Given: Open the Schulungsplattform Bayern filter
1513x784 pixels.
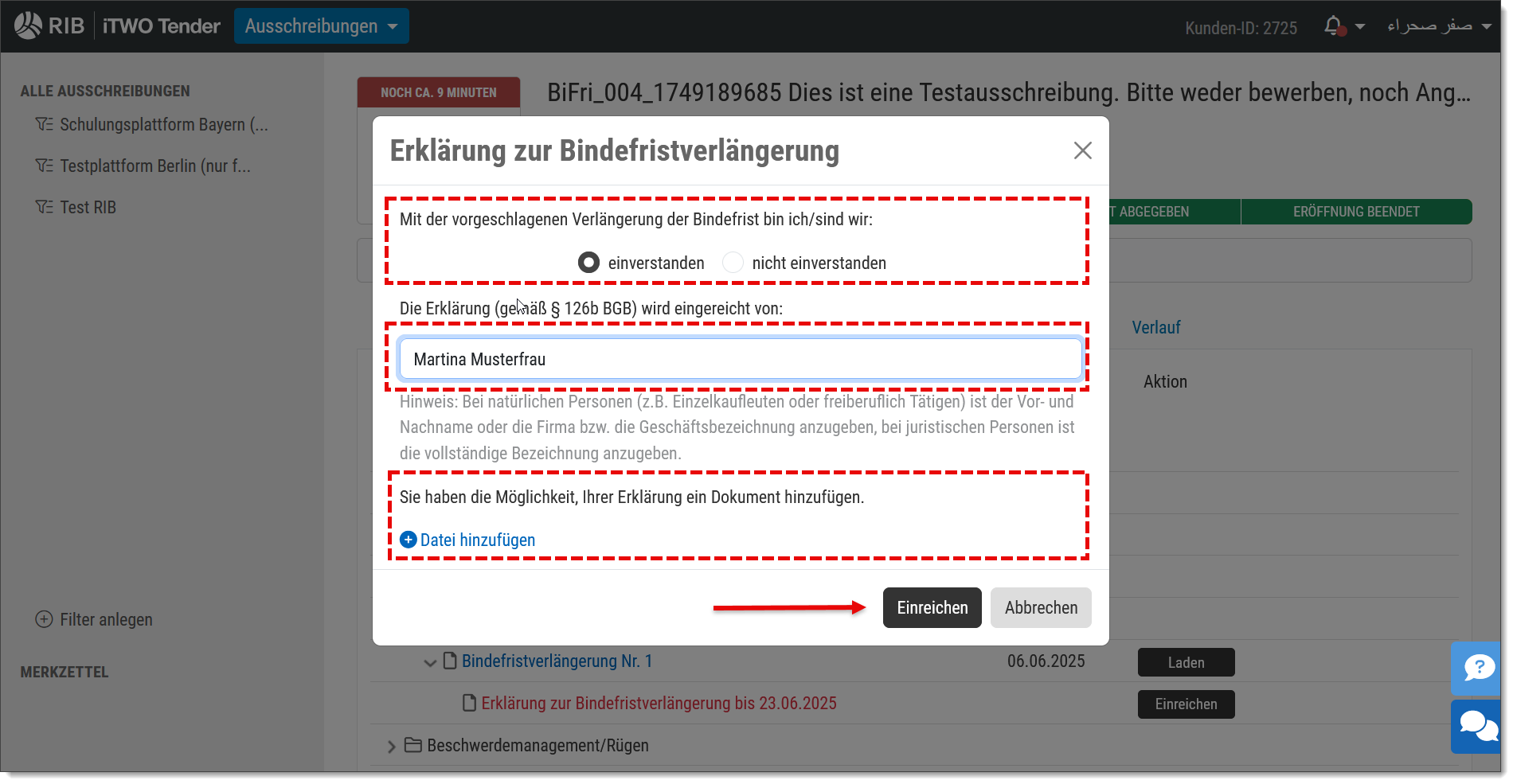Looking at the screenshot, I should click(164, 125).
